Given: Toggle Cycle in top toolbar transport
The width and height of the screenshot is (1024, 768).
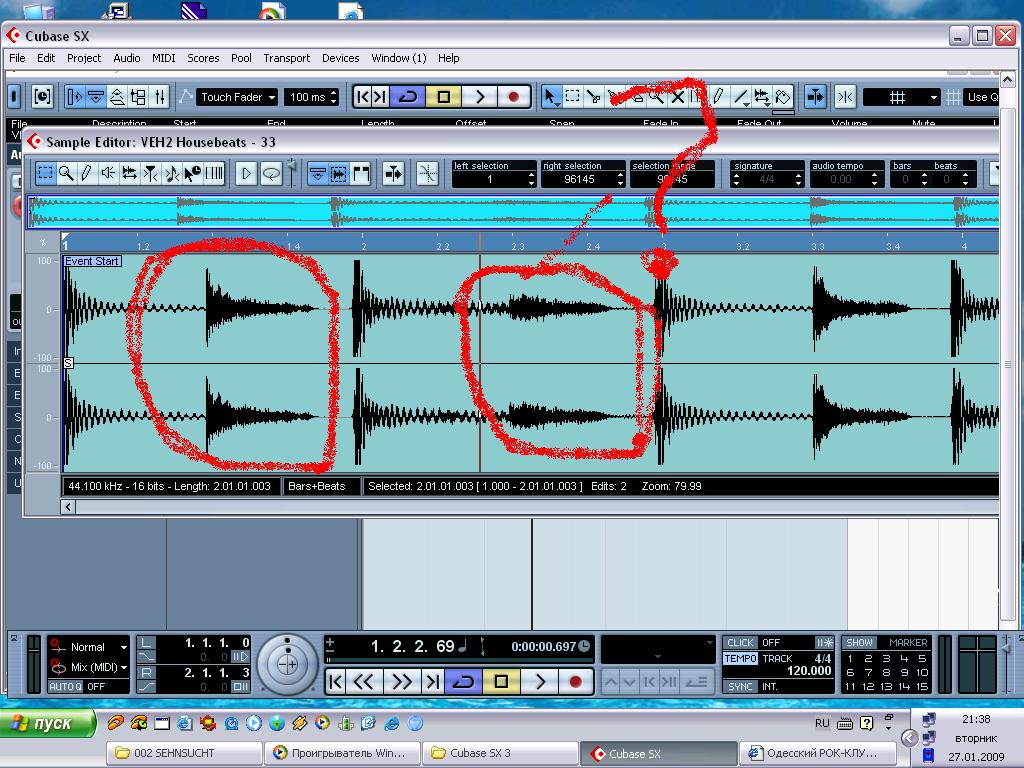Looking at the screenshot, I should point(408,97).
